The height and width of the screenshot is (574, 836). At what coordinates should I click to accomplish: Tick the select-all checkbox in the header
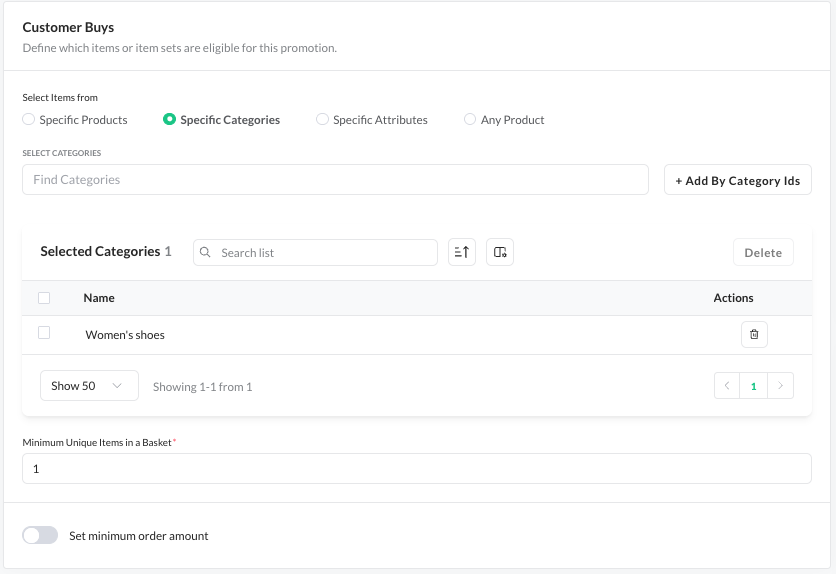(44, 298)
